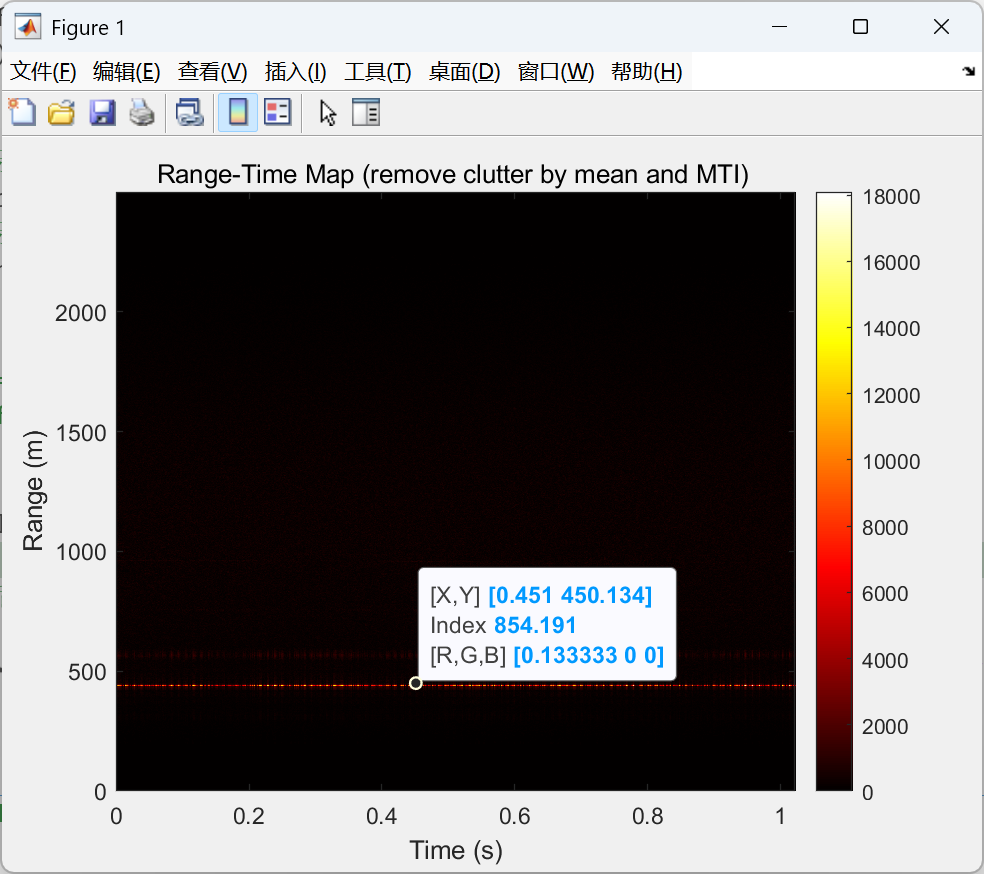
Task: Click the data tip marker on the plot
Action: pos(415,683)
